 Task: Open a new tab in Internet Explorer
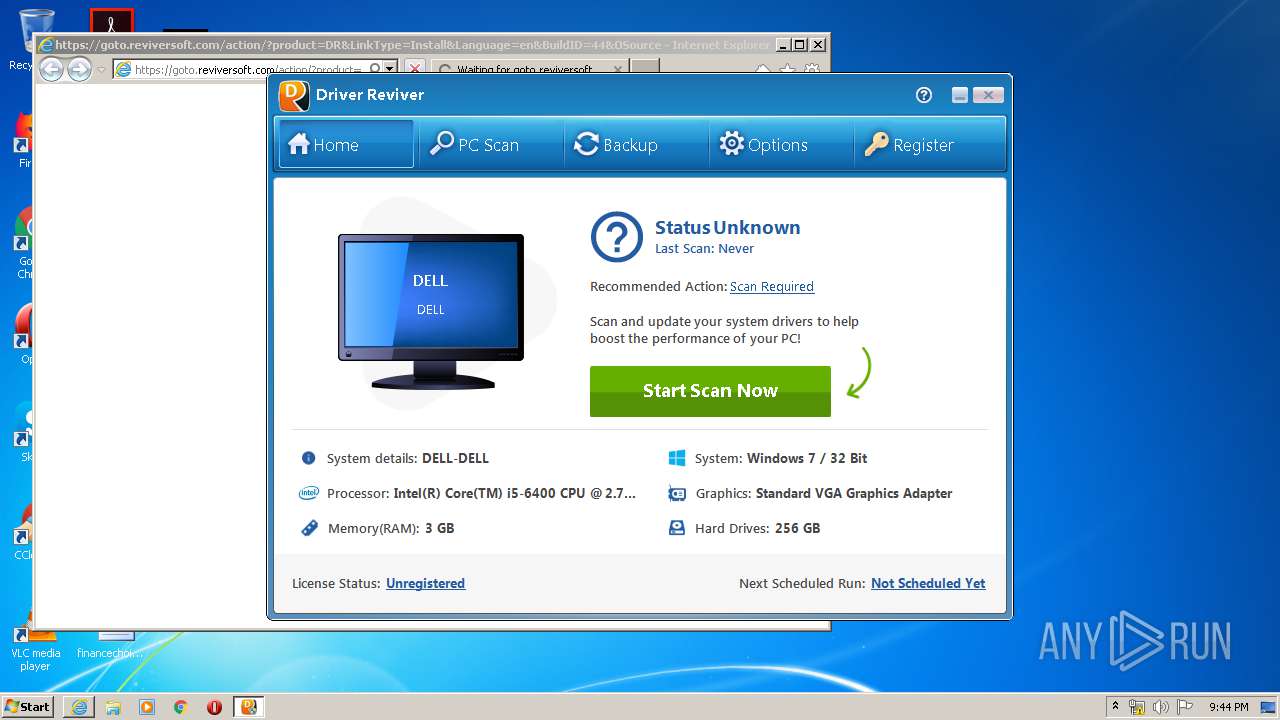[646, 68]
